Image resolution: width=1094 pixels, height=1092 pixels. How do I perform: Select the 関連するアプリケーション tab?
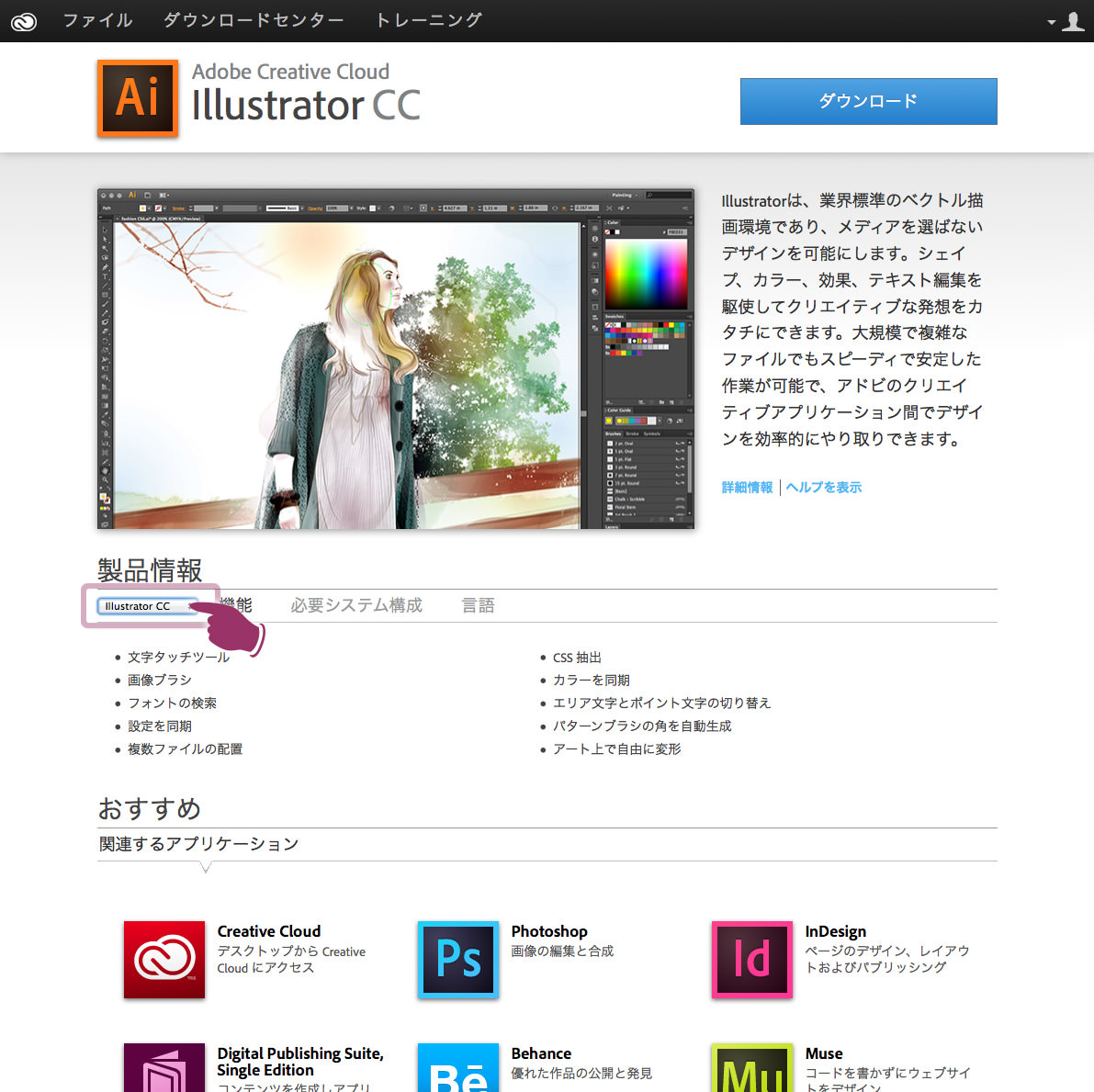[x=198, y=844]
